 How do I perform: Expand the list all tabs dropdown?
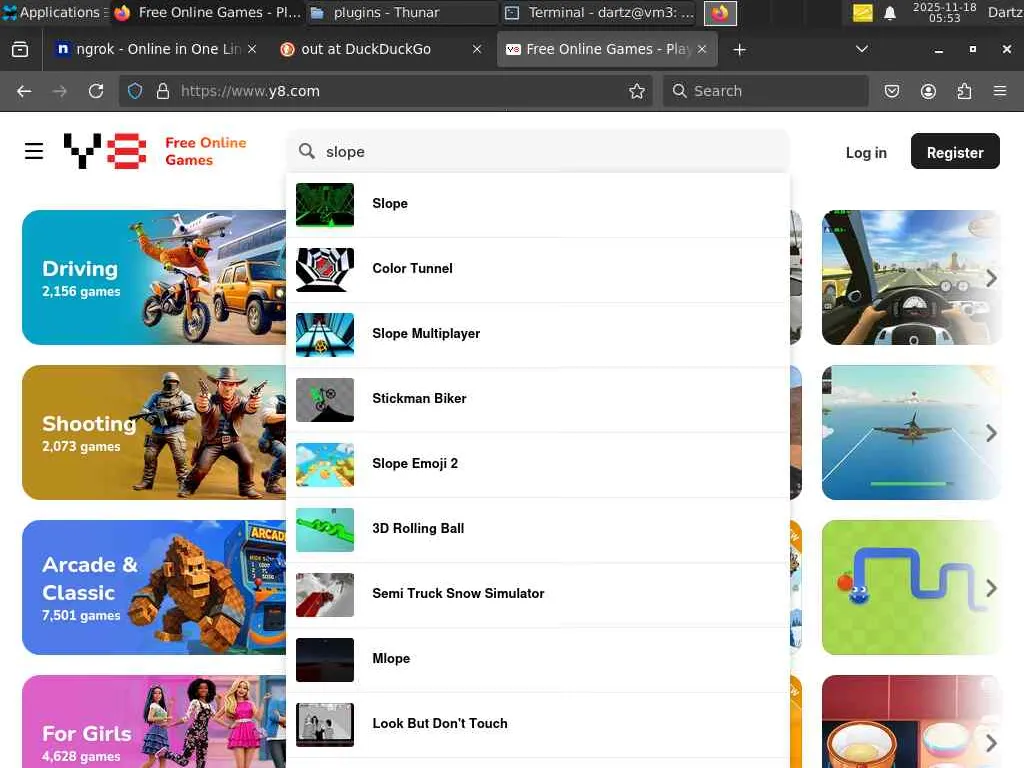click(861, 49)
